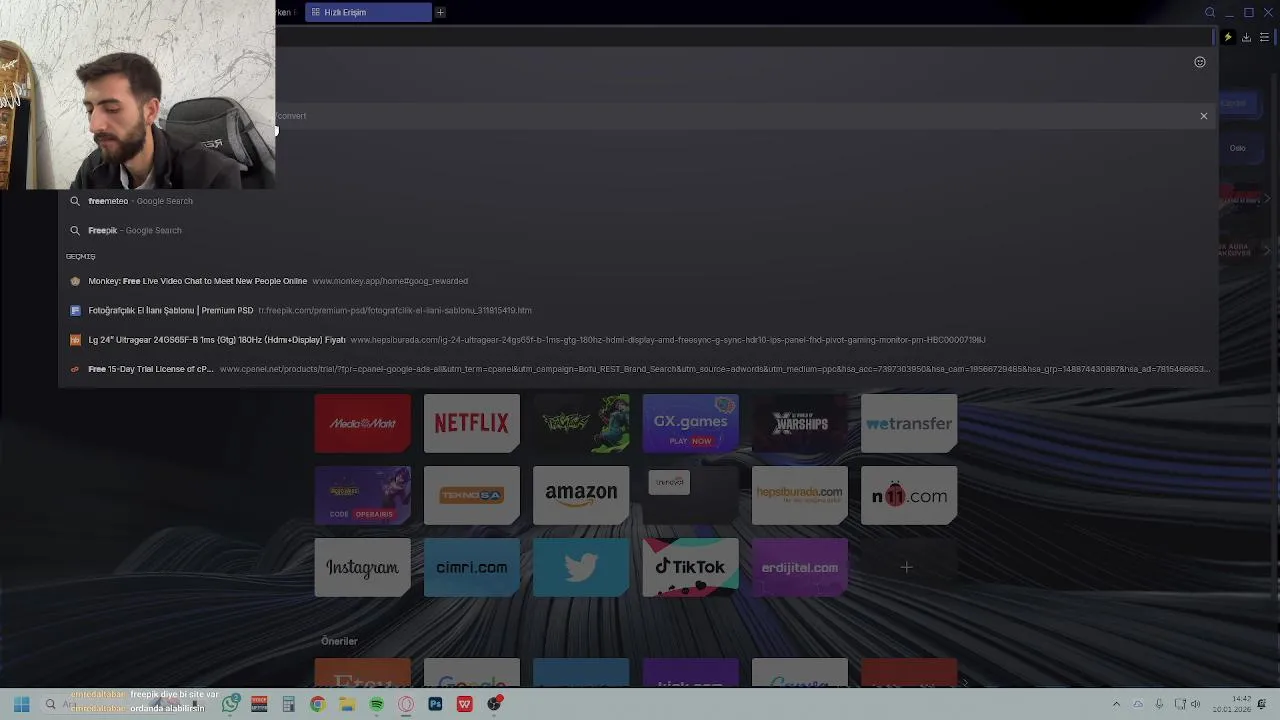This screenshot has width=1280, height=720.
Task: Click the taskbar search magnifier
Action: pos(50,704)
